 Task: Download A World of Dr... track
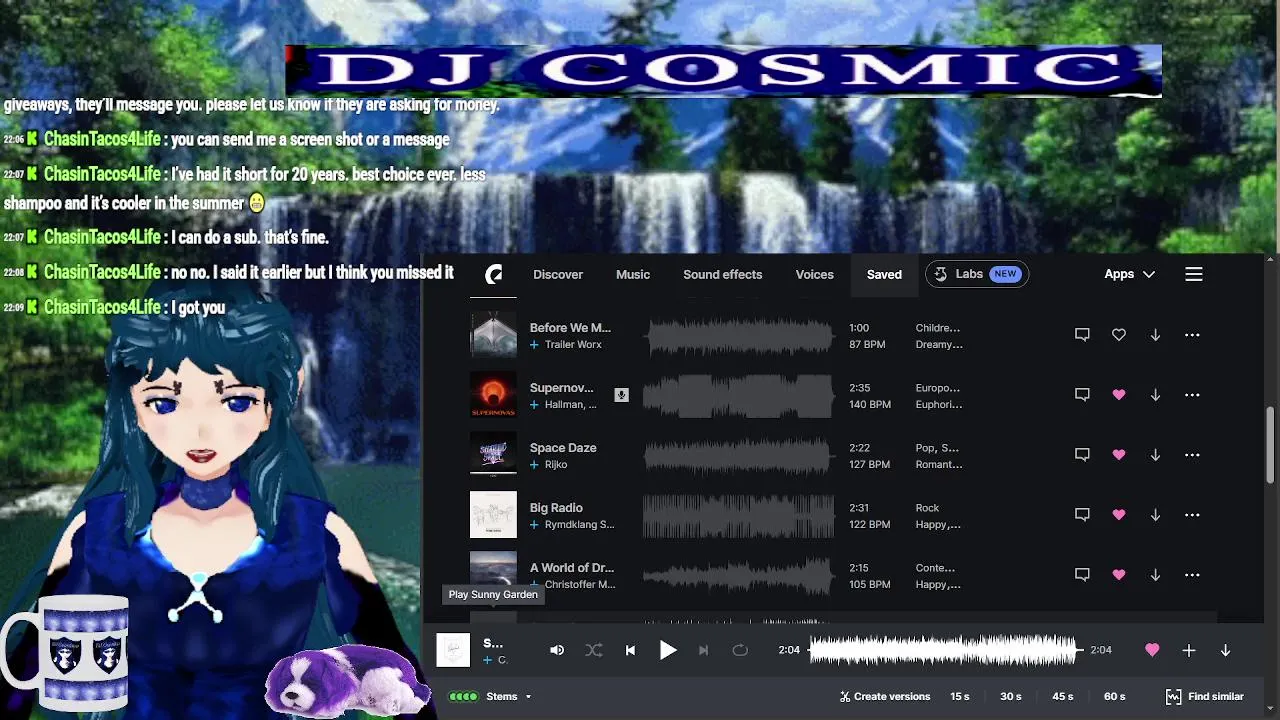[x=1155, y=575]
